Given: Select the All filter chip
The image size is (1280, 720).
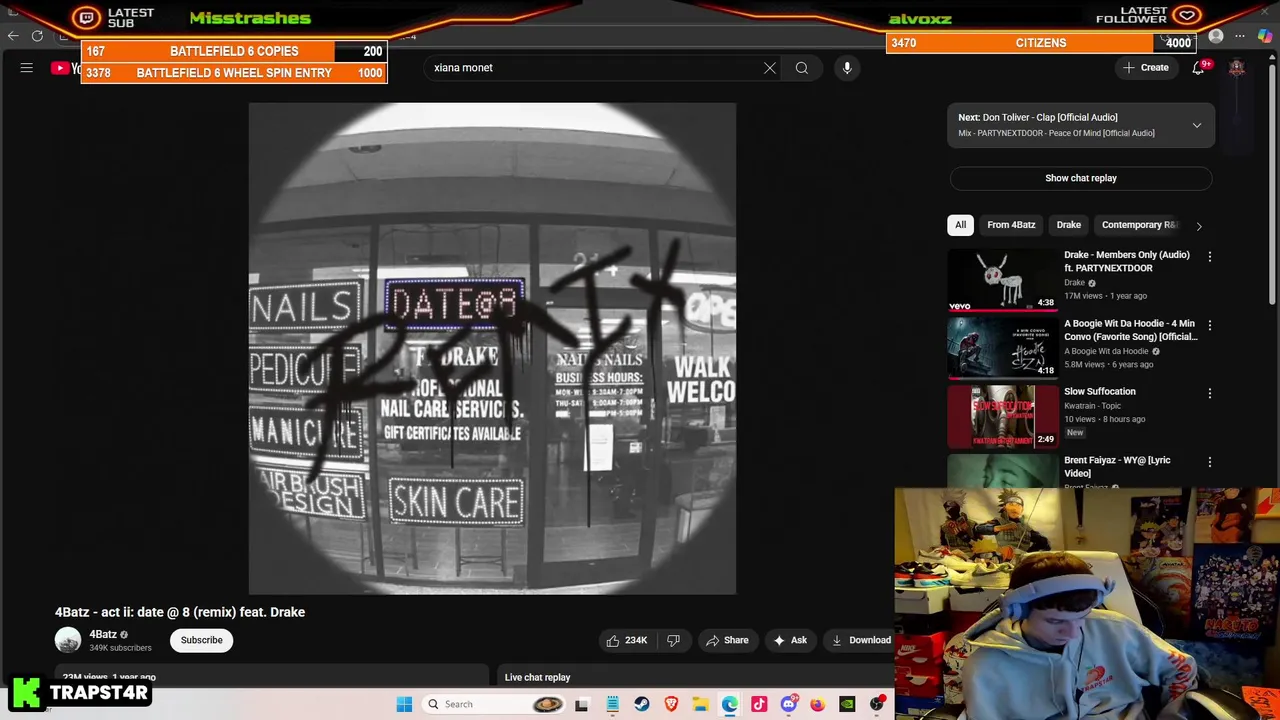Looking at the screenshot, I should click(x=960, y=225).
